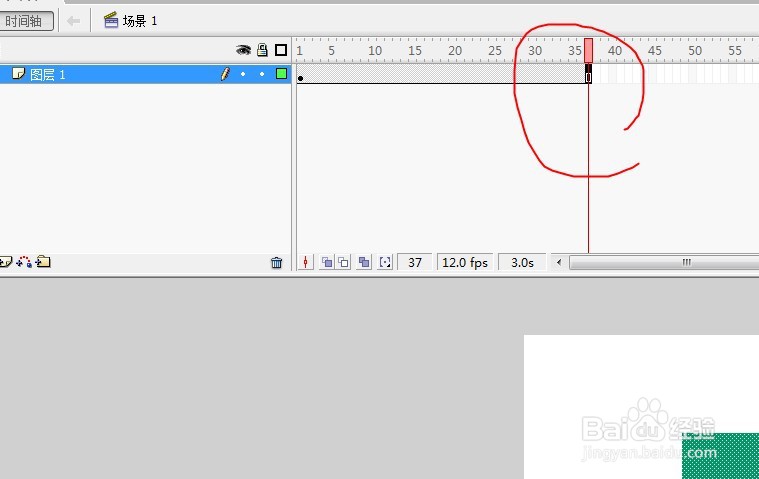This screenshot has height=479, width=759.
Task: Click the back arrow next to 时间轴
Action: coord(74,21)
